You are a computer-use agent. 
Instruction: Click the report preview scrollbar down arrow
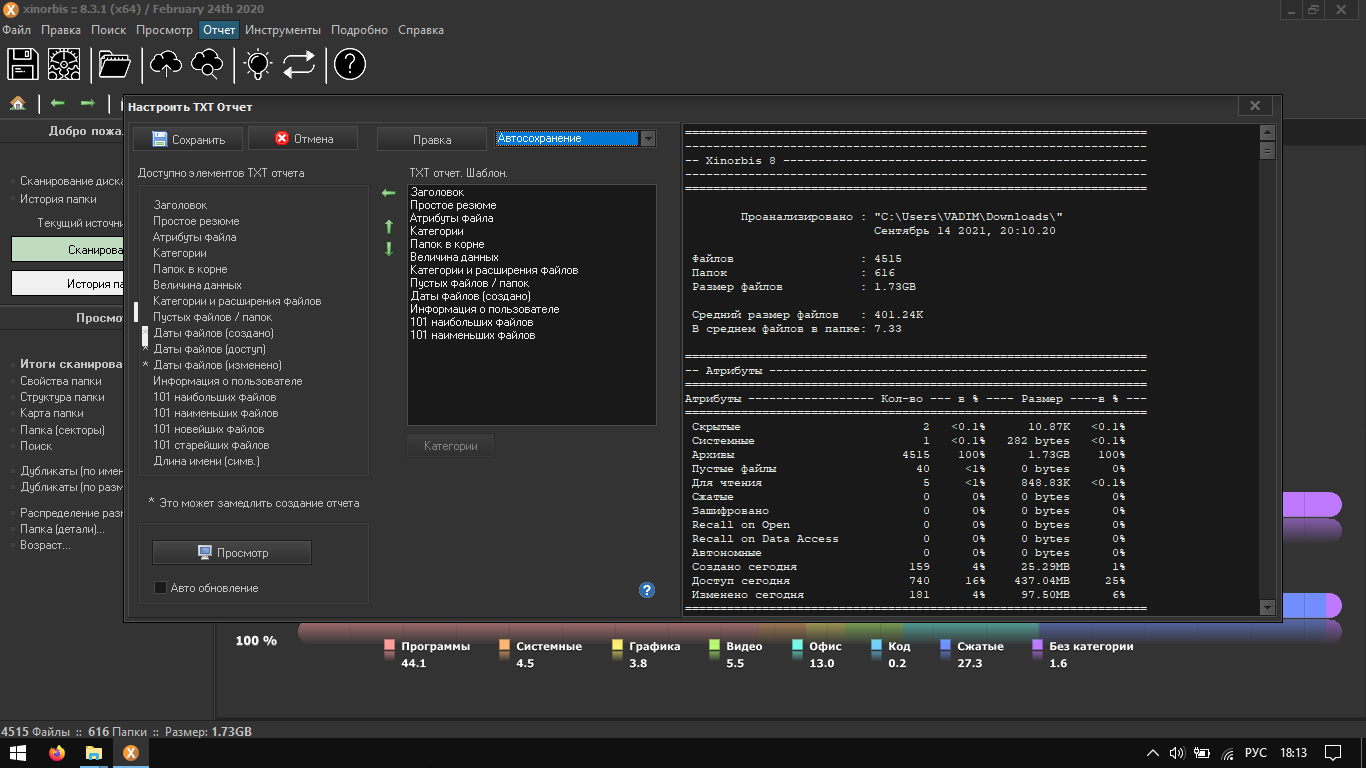coord(1267,607)
